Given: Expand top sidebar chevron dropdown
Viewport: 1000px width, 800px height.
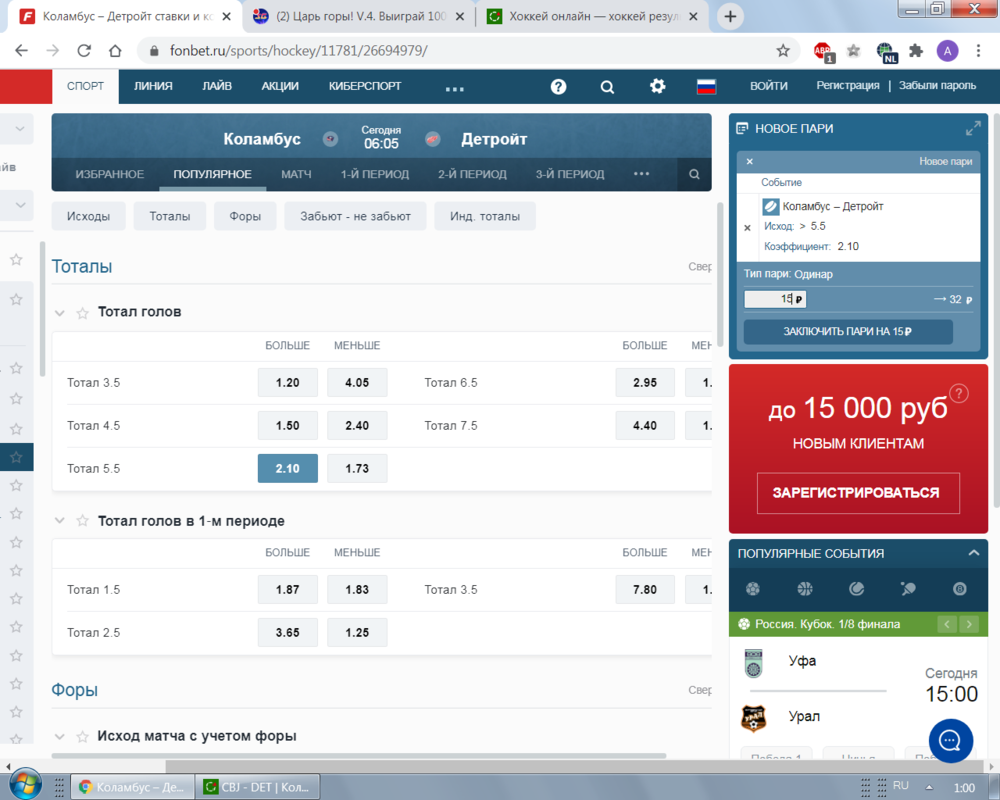Looking at the screenshot, I should tap(20, 129).
